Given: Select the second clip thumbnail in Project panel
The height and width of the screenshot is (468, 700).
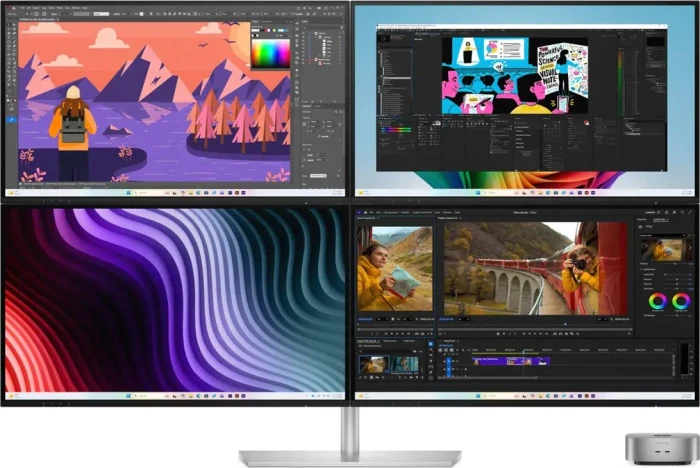Looking at the screenshot, I should [405, 364].
